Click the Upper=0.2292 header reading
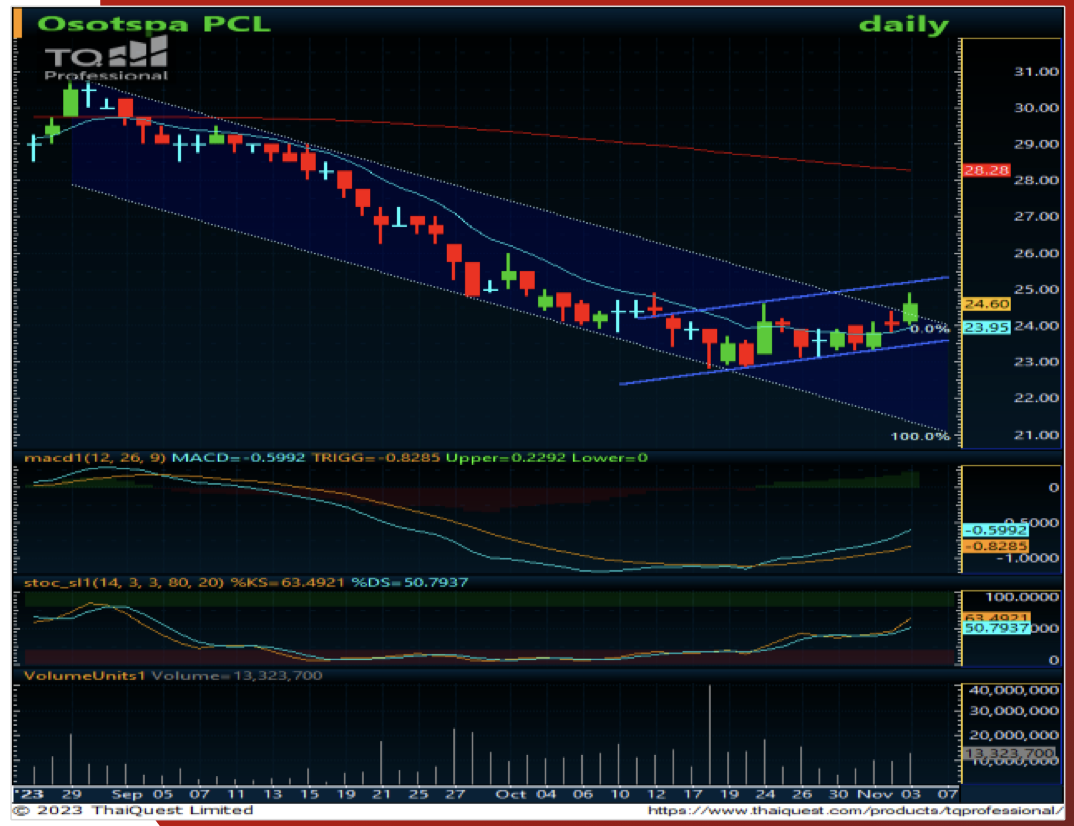Viewport: 1074px width, 826px height. (x=505, y=458)
